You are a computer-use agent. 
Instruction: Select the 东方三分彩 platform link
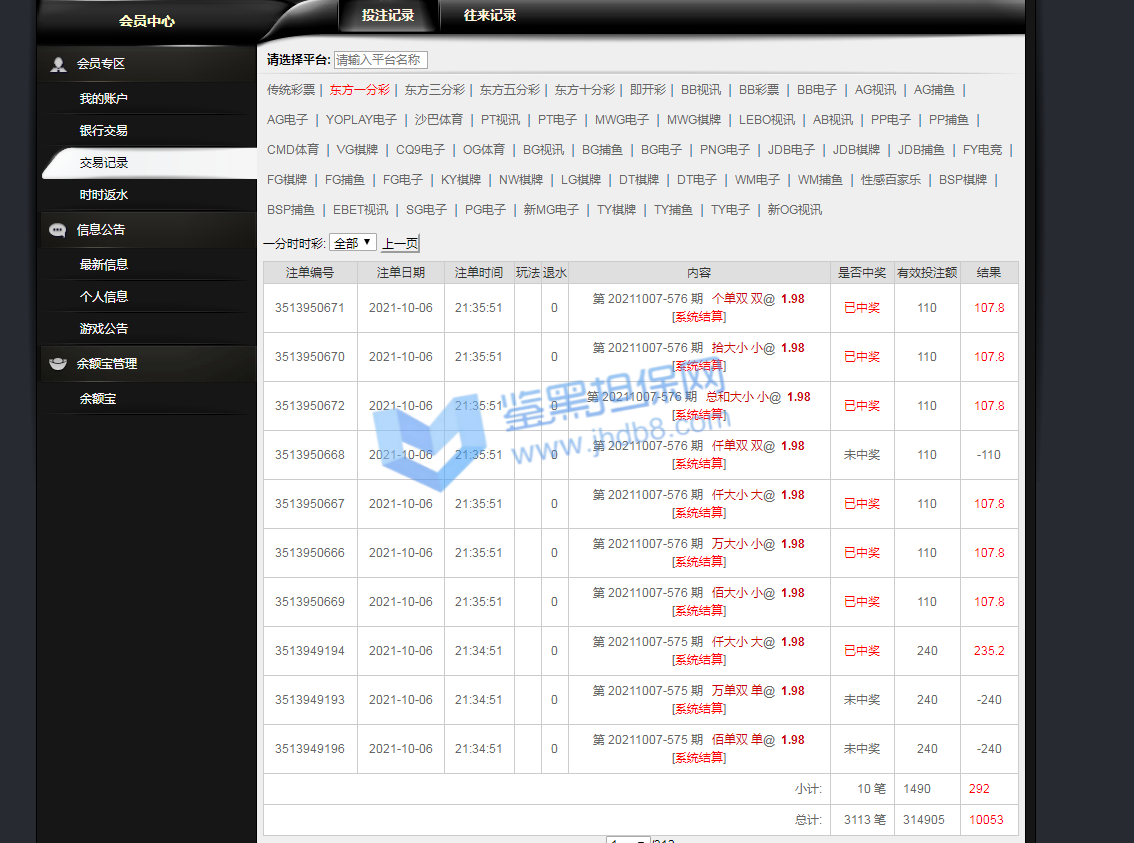click(434, 90)
